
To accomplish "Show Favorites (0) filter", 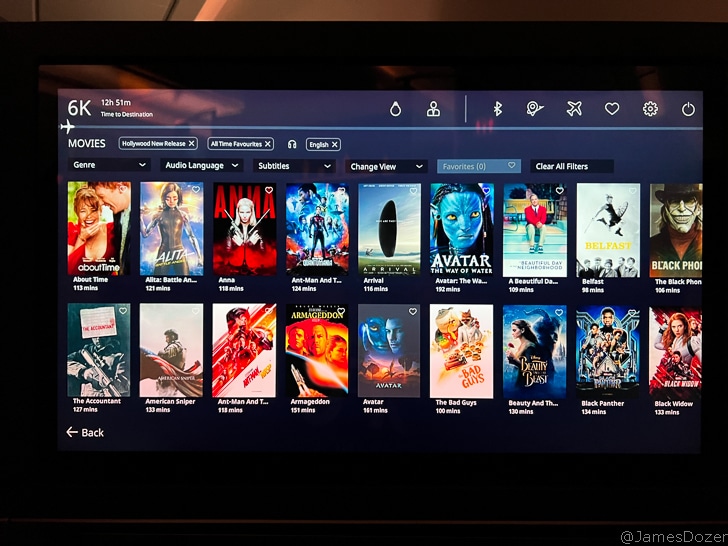I will point(479,166).
